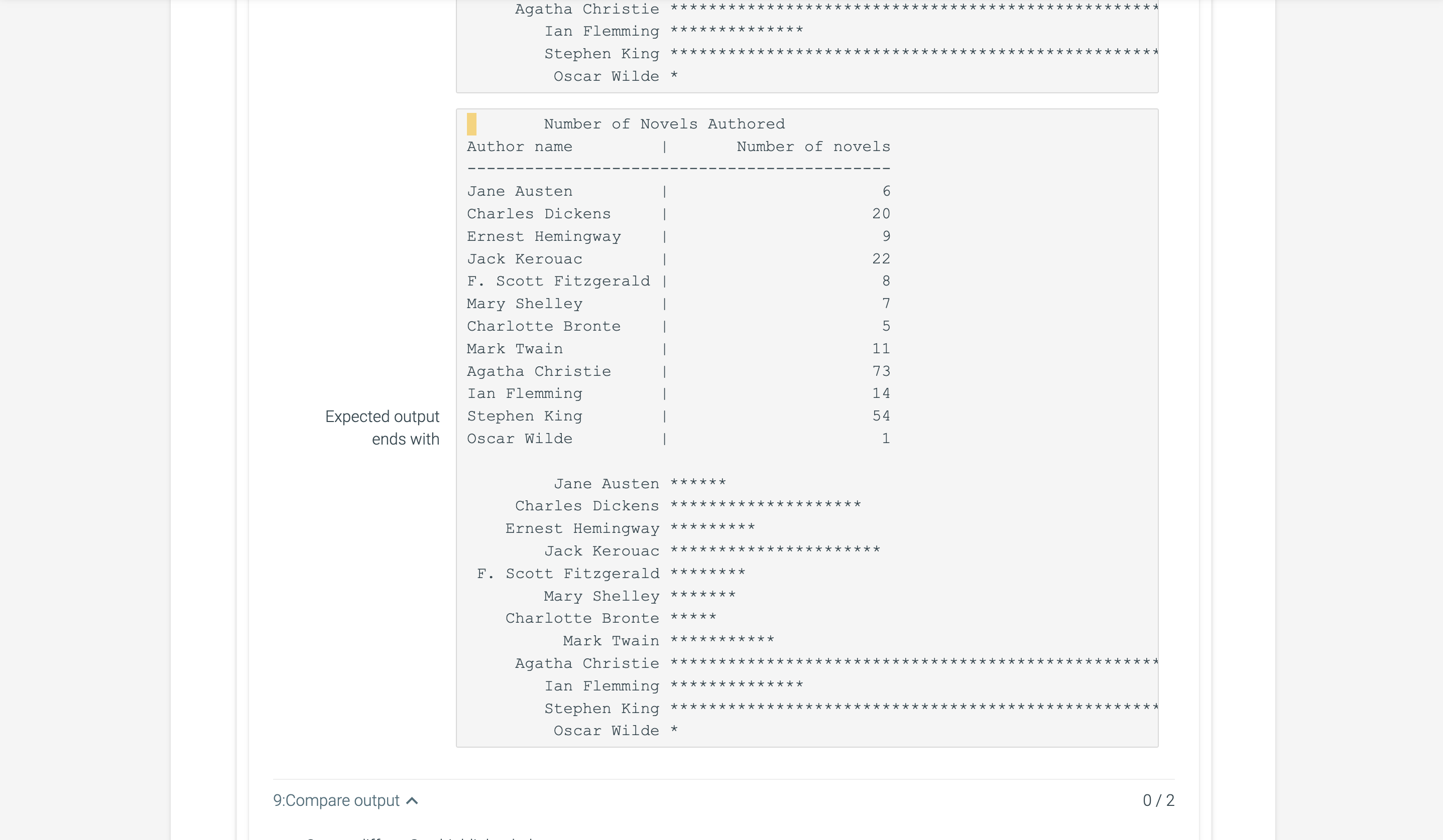Screen dimensions: 1443x840
Task: Click the dashed separator line in the table
Action: coord(678,169)
